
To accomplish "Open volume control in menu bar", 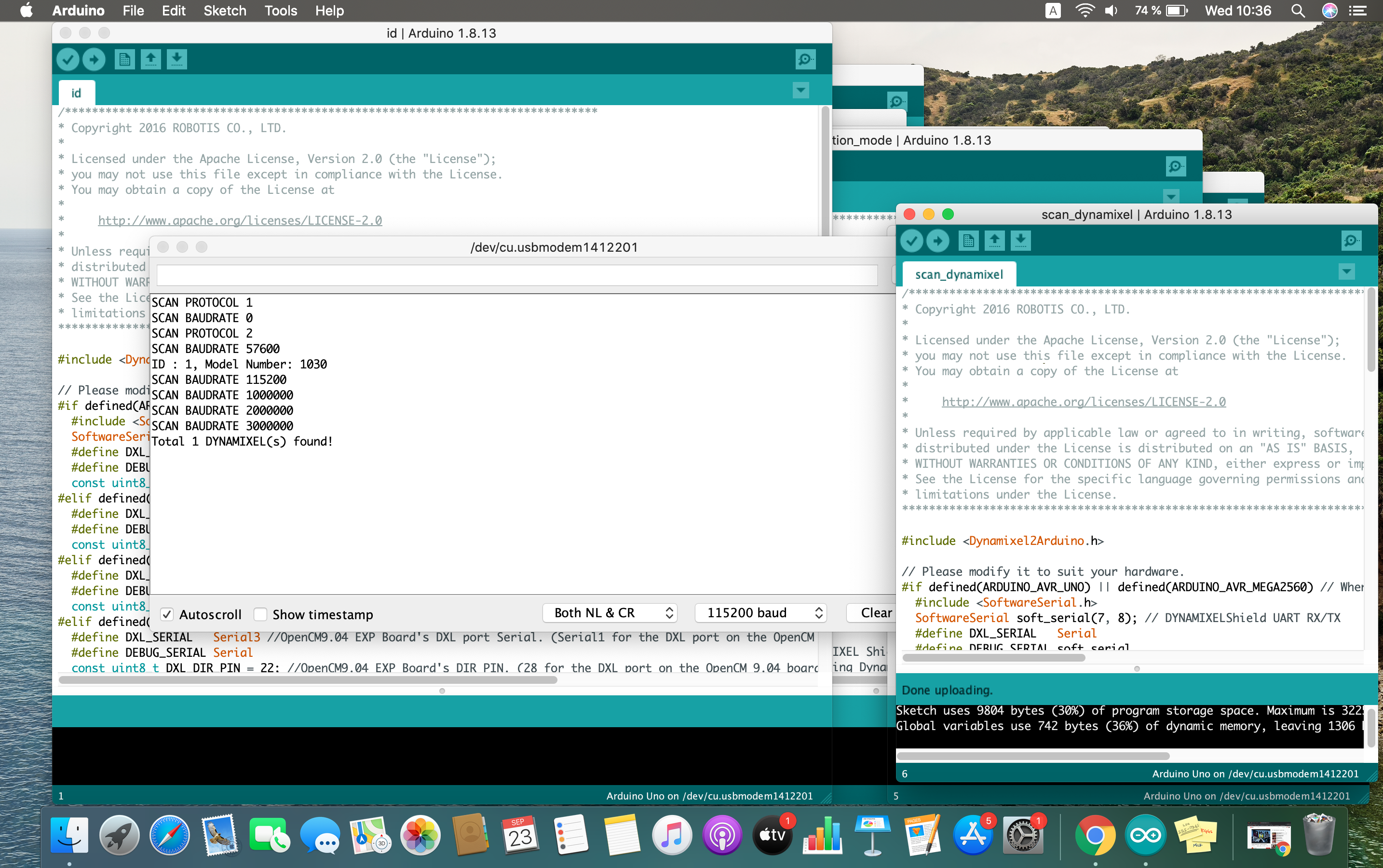I will pyautogui.click(x=1112, y=10).
